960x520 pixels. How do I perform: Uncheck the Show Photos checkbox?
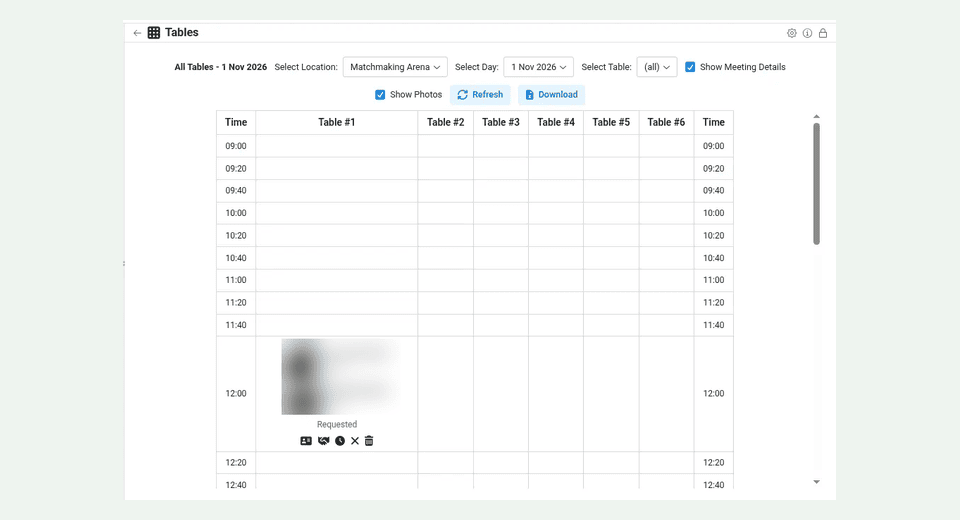point(380,94)
